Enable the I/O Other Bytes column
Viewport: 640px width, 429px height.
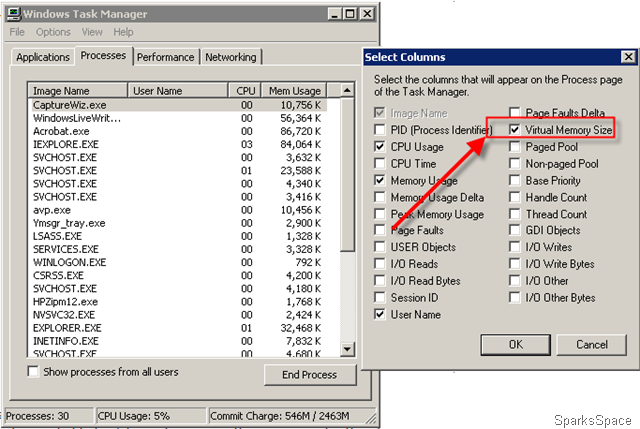click(515, 297)
